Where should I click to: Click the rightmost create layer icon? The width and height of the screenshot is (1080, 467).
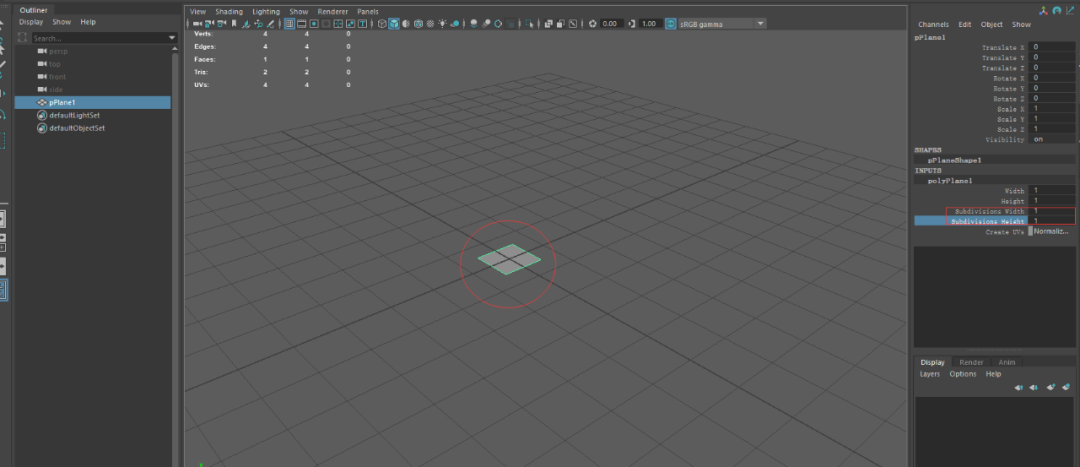click(x=1066, y=387)
